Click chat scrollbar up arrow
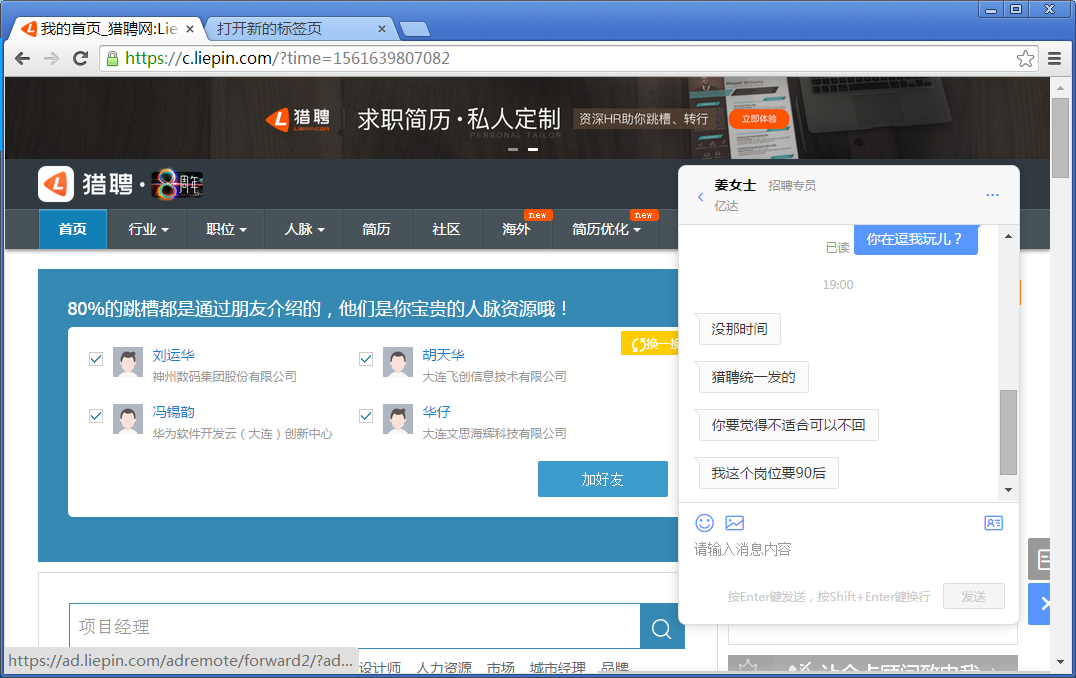 1008,237
